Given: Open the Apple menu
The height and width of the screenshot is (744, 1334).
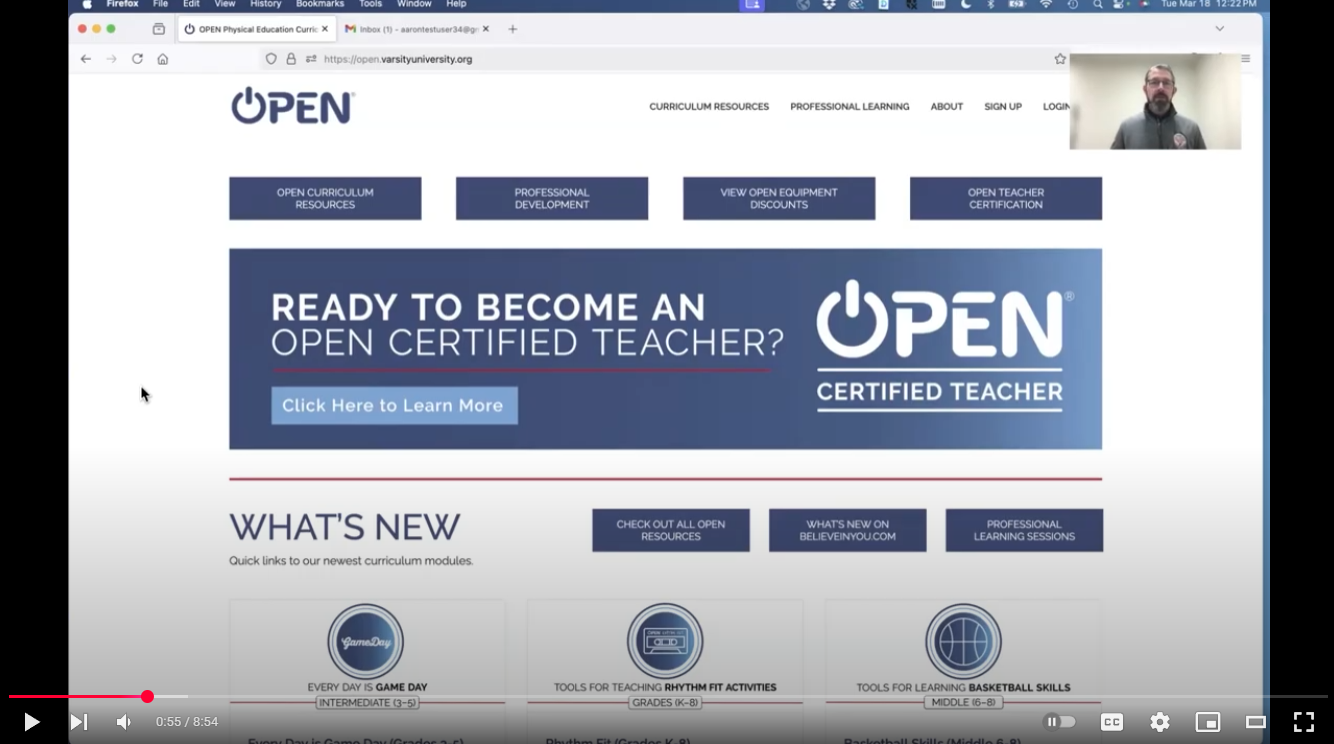Looking at the screenshot, I should (x=86, y=5).
